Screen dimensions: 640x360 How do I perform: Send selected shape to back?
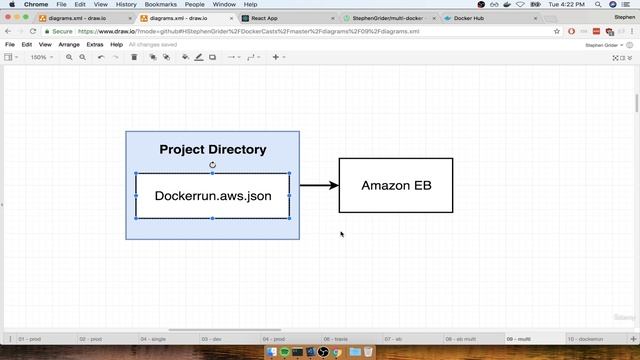[x=167, y=58]
